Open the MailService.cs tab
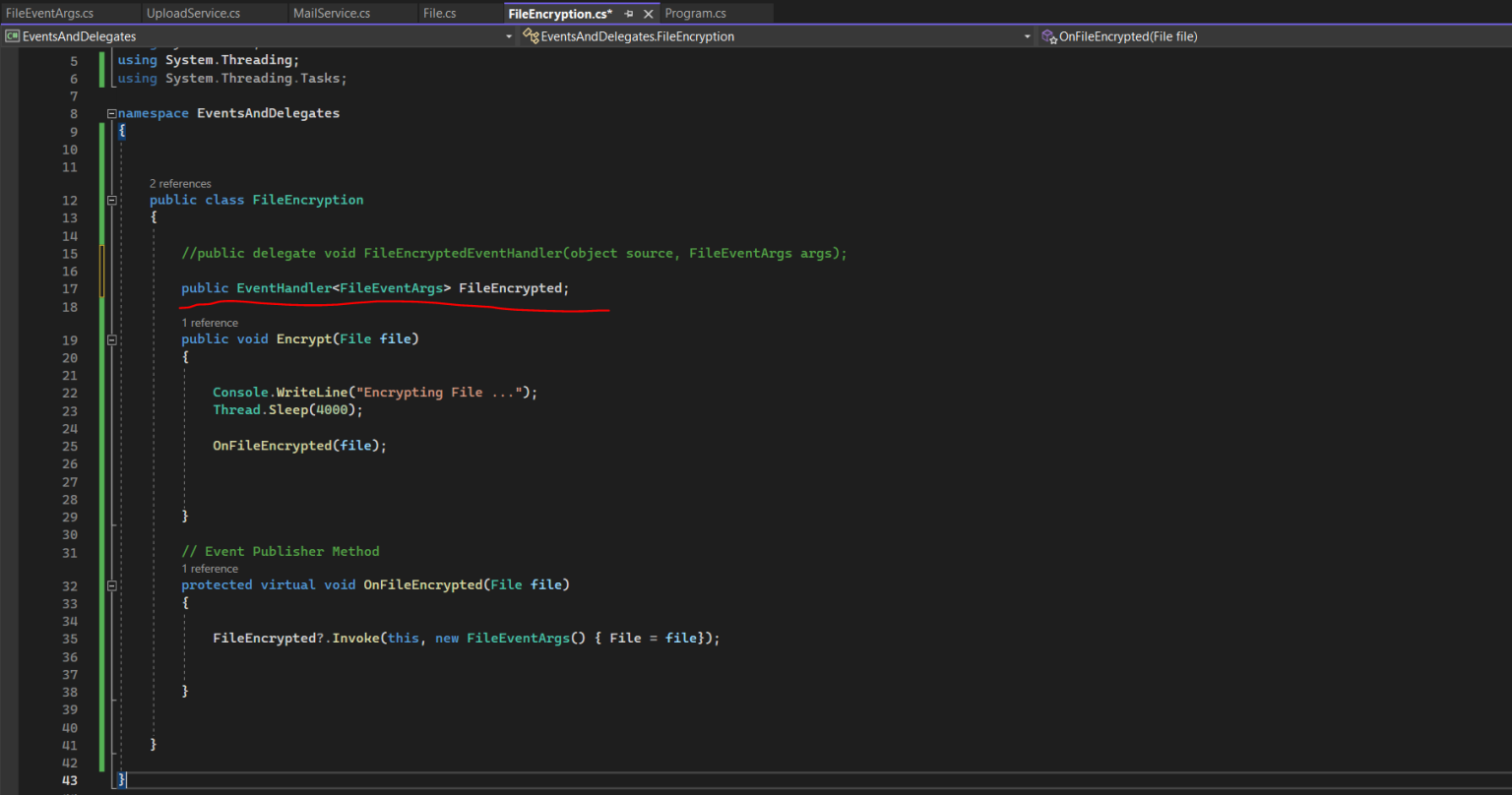The width and height of the screenshot is (1512, 795). coord(332,14)
